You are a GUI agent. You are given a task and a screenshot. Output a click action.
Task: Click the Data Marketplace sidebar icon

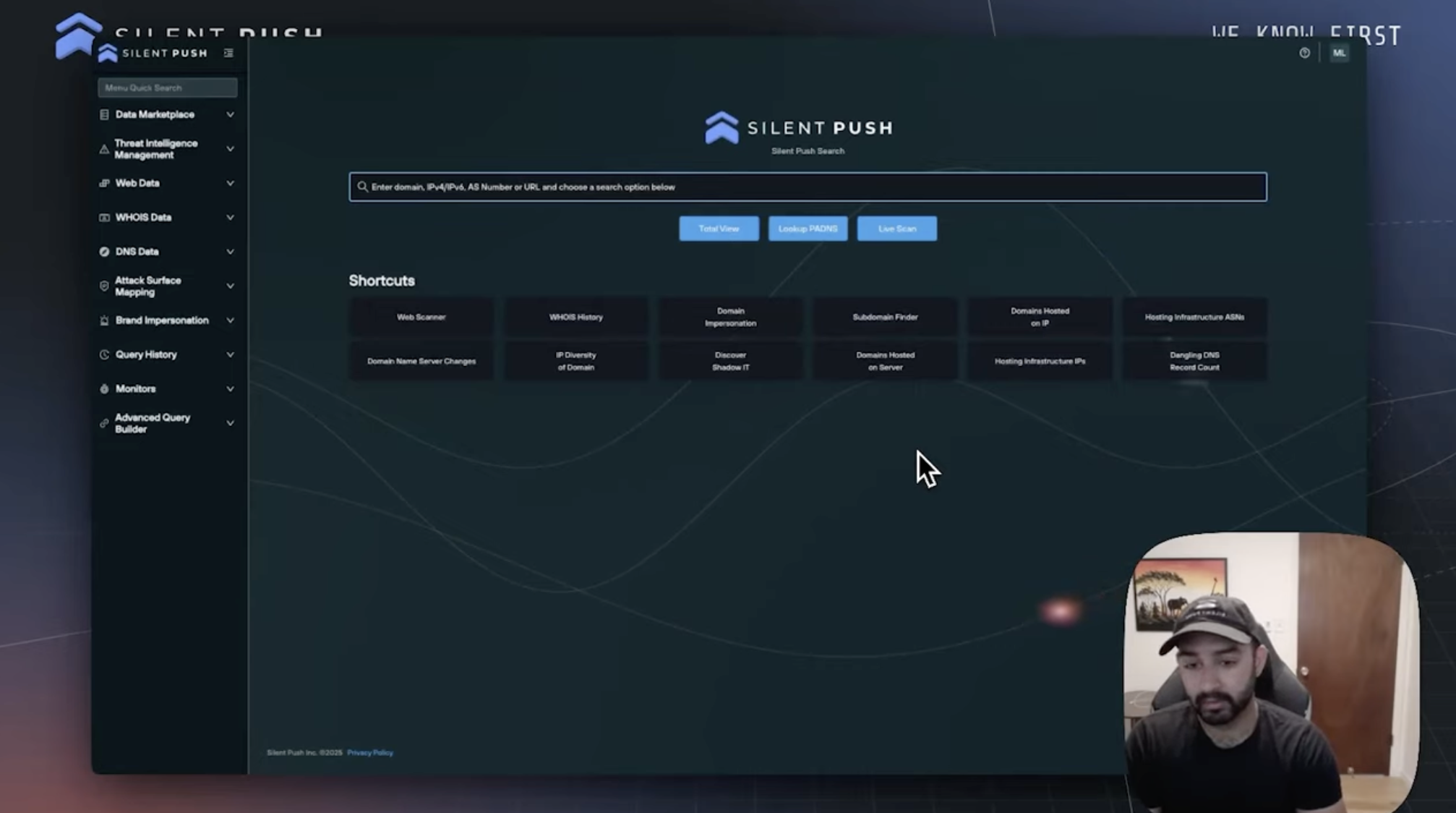pyautogui.click(x=104, y=114)
